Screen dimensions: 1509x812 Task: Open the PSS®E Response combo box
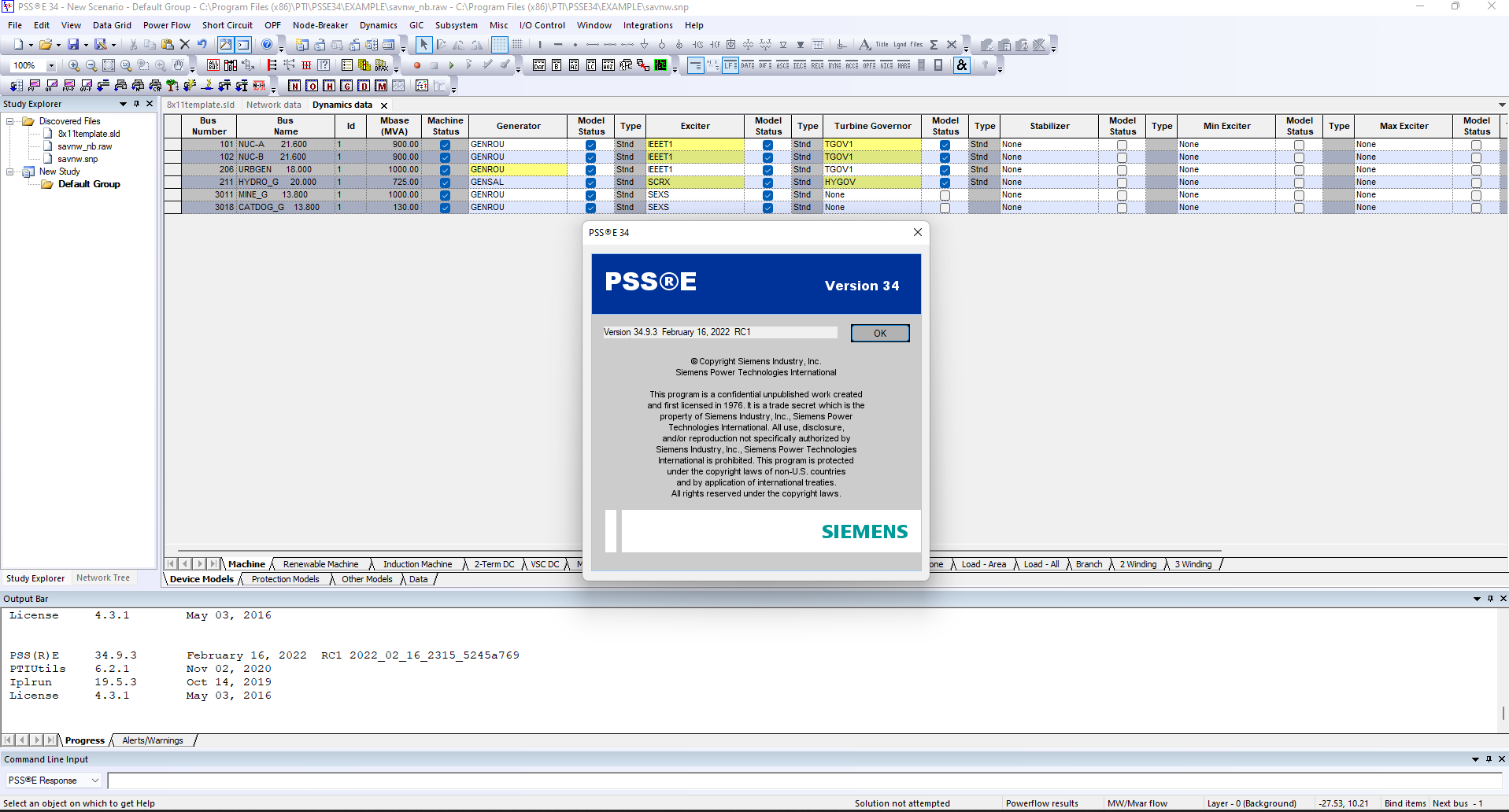coord(54,781)
